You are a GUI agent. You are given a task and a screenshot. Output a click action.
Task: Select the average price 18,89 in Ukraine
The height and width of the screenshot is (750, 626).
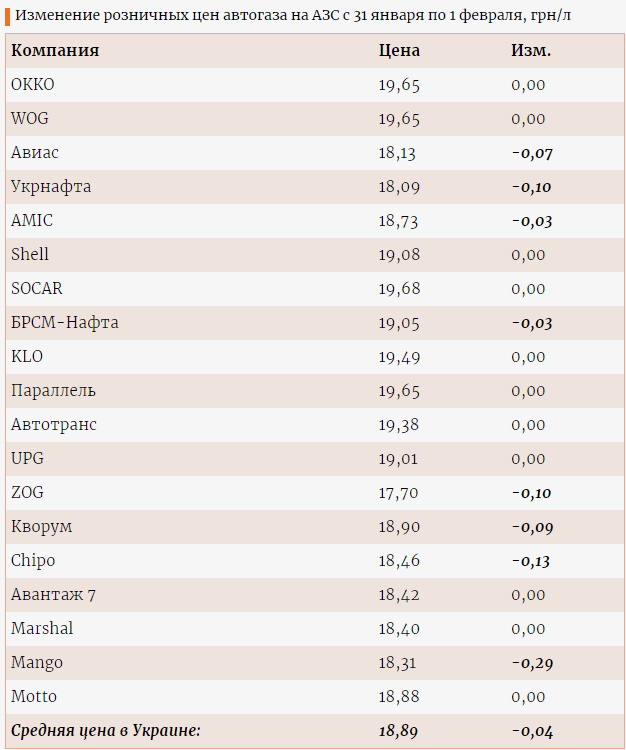(399, 731)
